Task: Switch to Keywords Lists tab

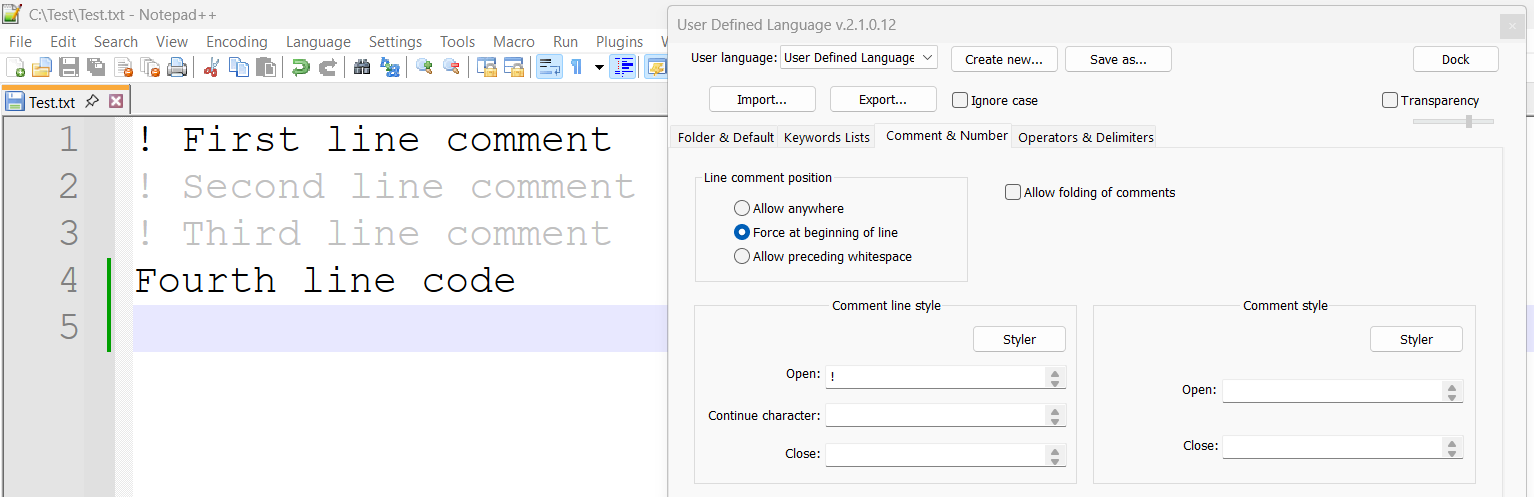Action: [827, 137]
